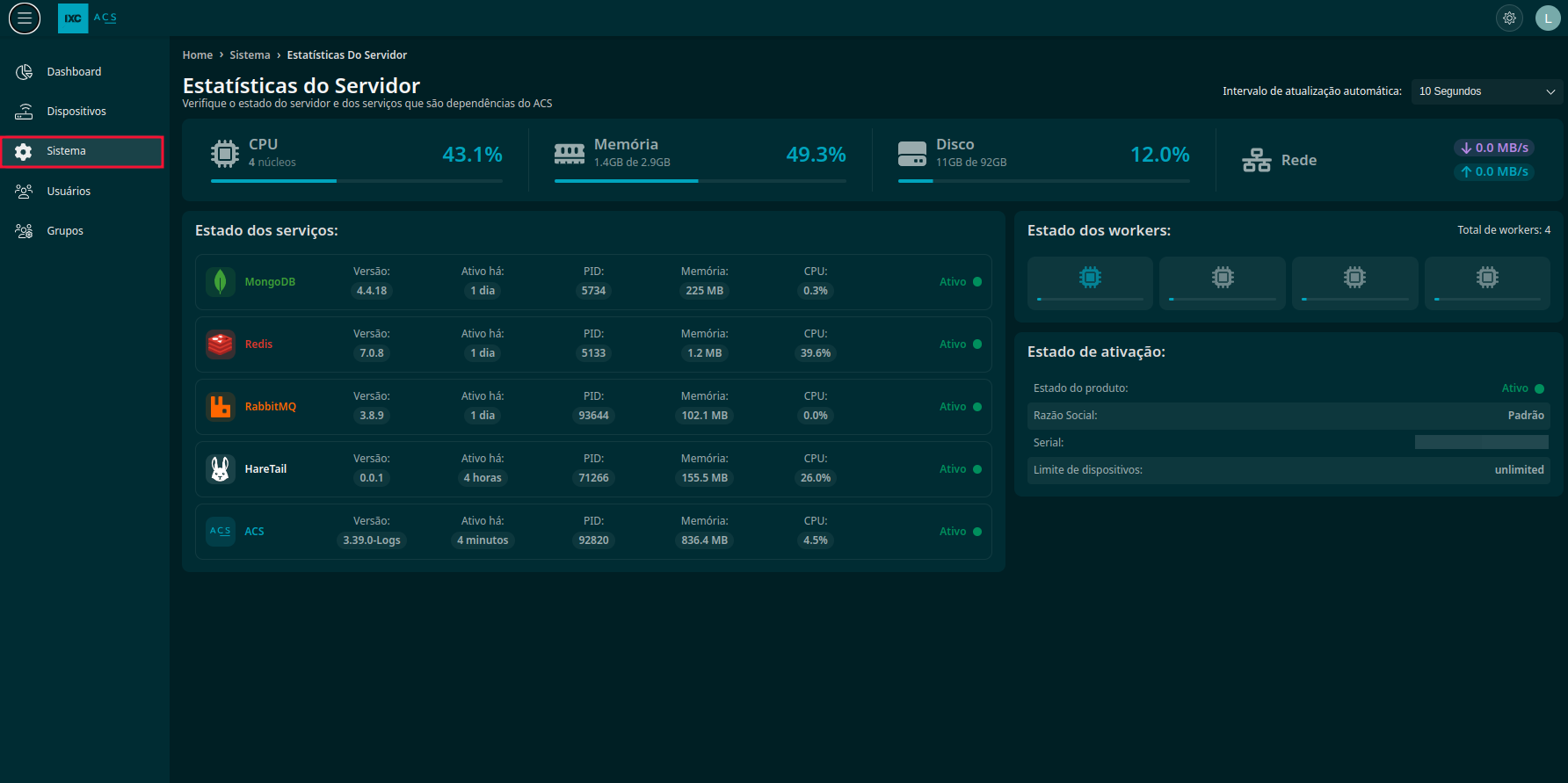
Task: Click Limite de dispositivos unlimited value
Action: [x=1519, y=470]
